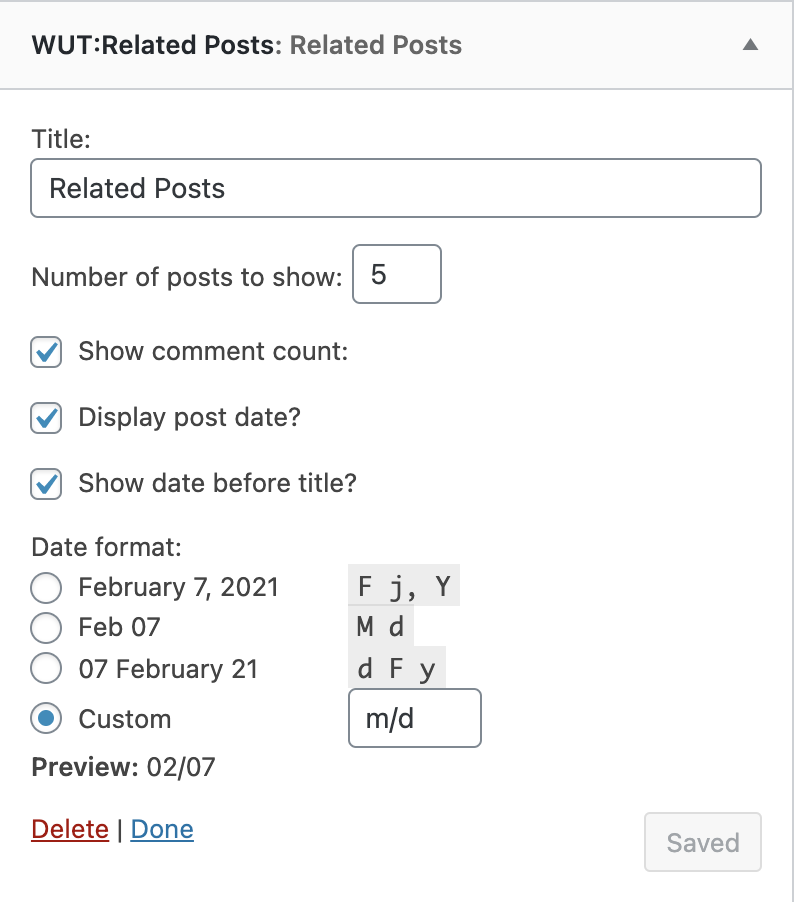Click the d F y format code
The height and width of the screenshot is (902, 794).
coord(397,667)
